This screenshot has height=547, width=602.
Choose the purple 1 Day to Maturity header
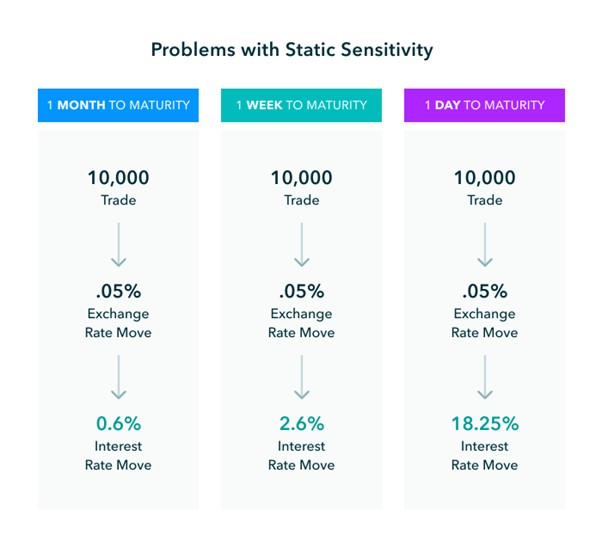484,105
